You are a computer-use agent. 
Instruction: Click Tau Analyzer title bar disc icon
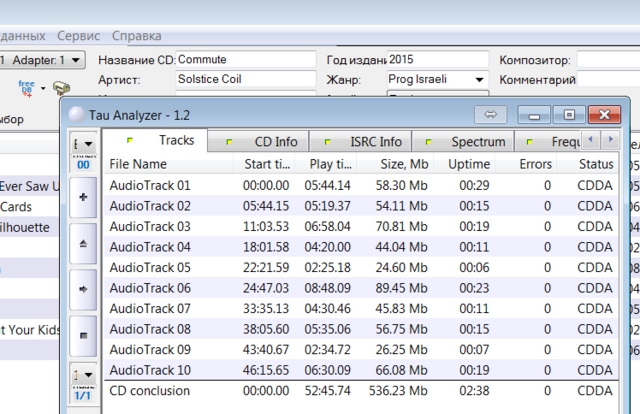[x=77, y=114]
